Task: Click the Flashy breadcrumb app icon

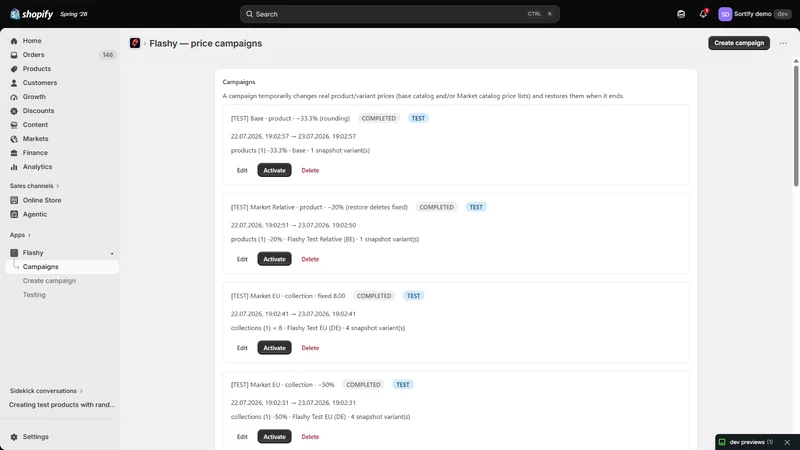Action: tap(135, 43)
